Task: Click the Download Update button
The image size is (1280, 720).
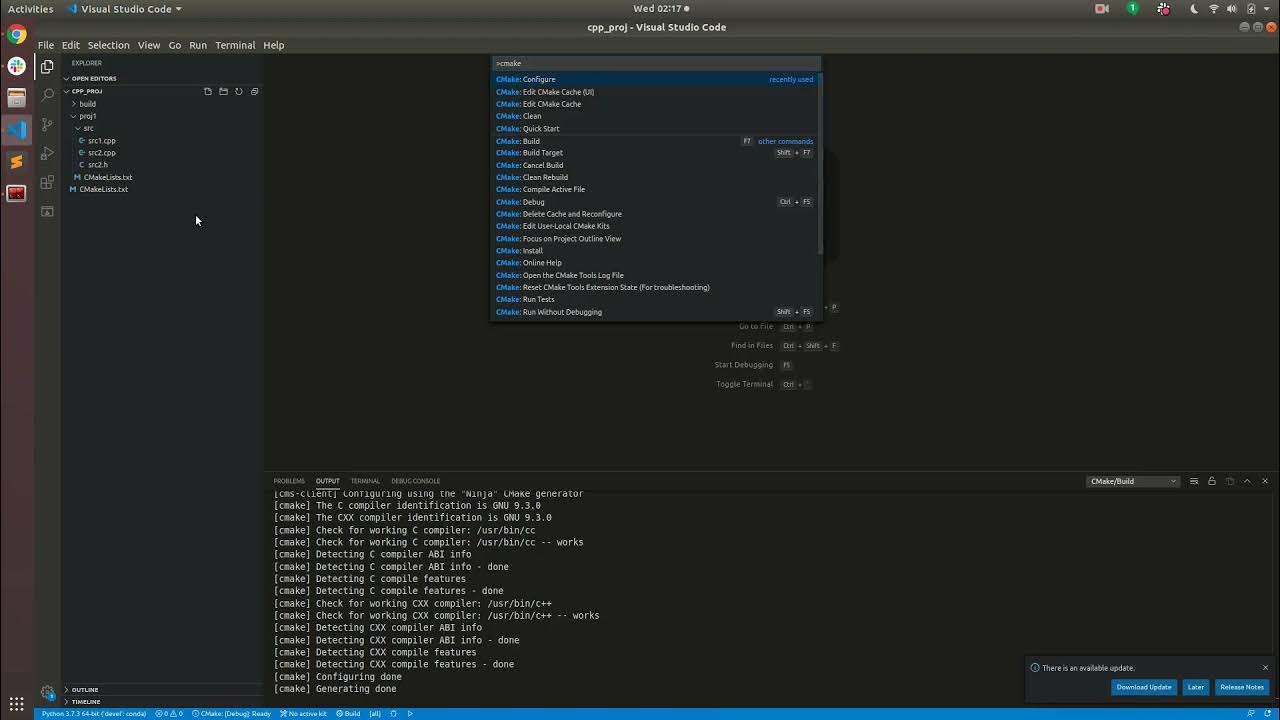Action: 1143,687
